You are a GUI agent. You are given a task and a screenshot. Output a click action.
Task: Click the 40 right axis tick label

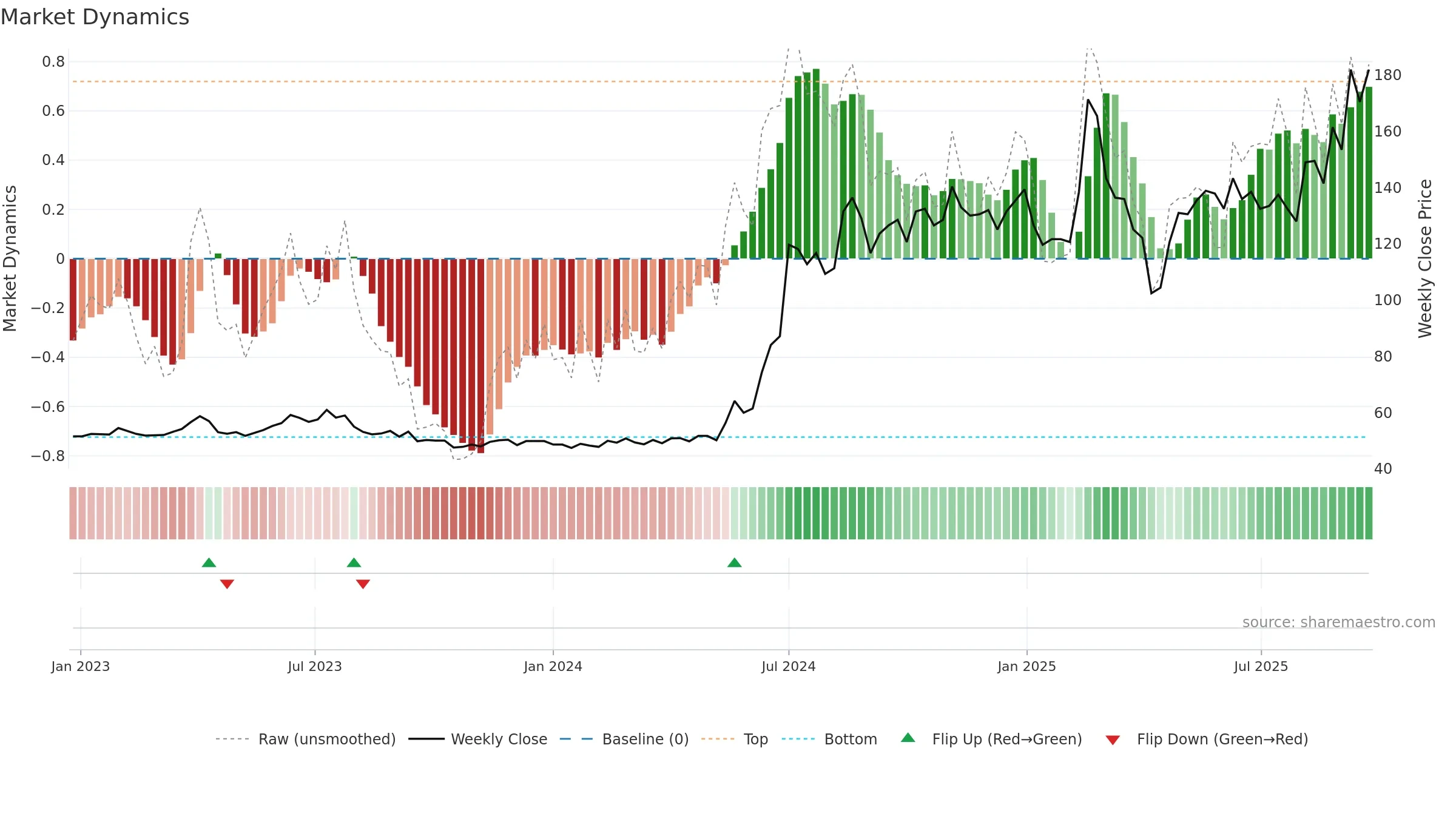pyautogui.click(x=1383, y=469)
